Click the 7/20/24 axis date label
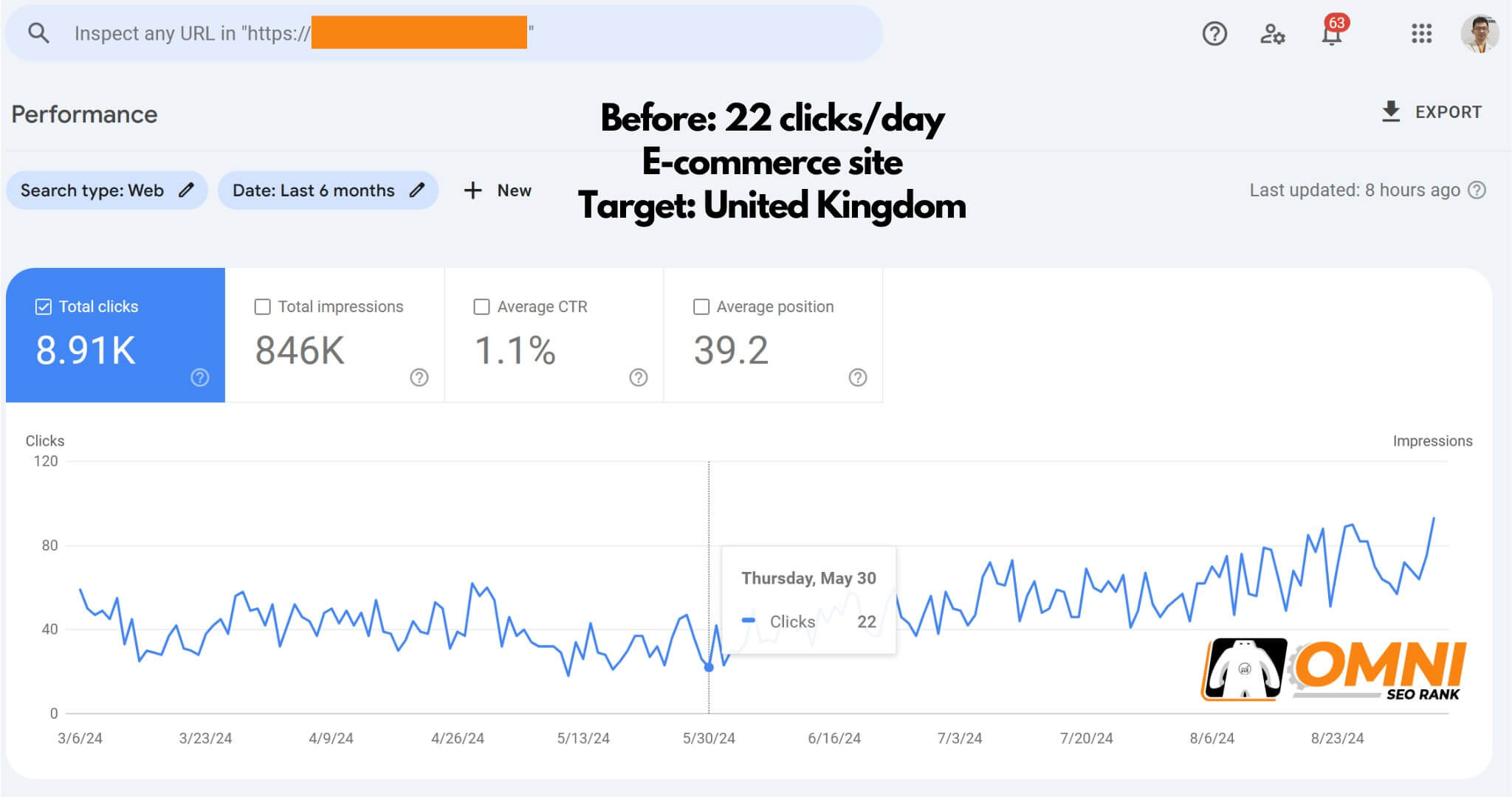 pyautogui.click(x=1086, y=738)
